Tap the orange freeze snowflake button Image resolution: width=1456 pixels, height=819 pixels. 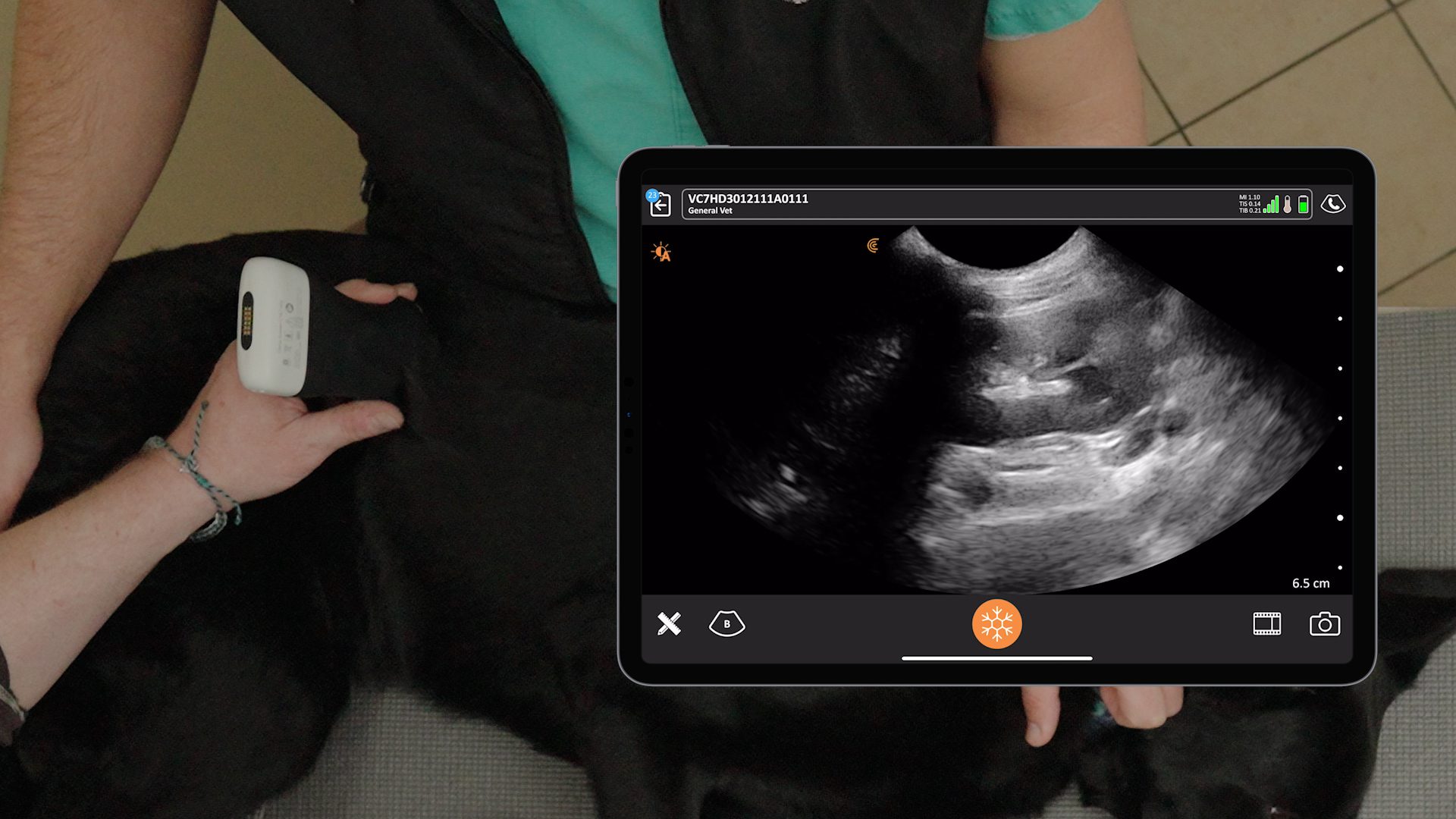click(996, 624)
